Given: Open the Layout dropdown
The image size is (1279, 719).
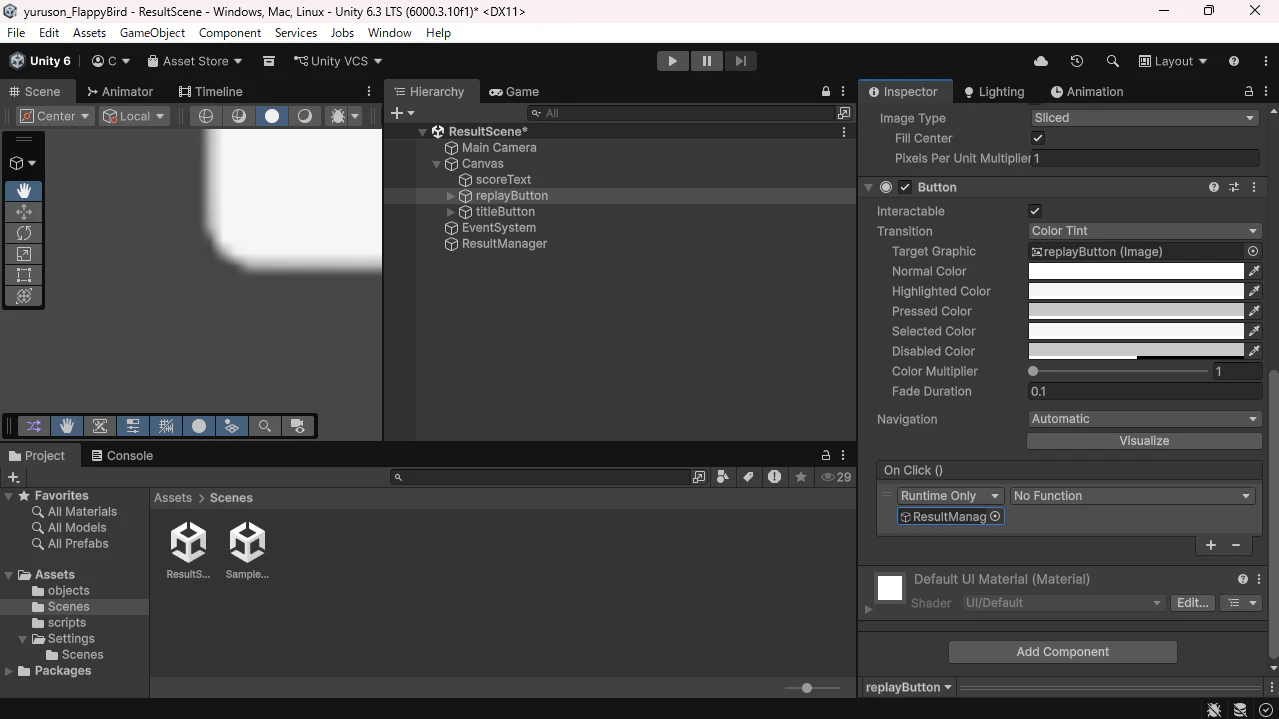Looking at the screenshot, I should [1173, 61].
